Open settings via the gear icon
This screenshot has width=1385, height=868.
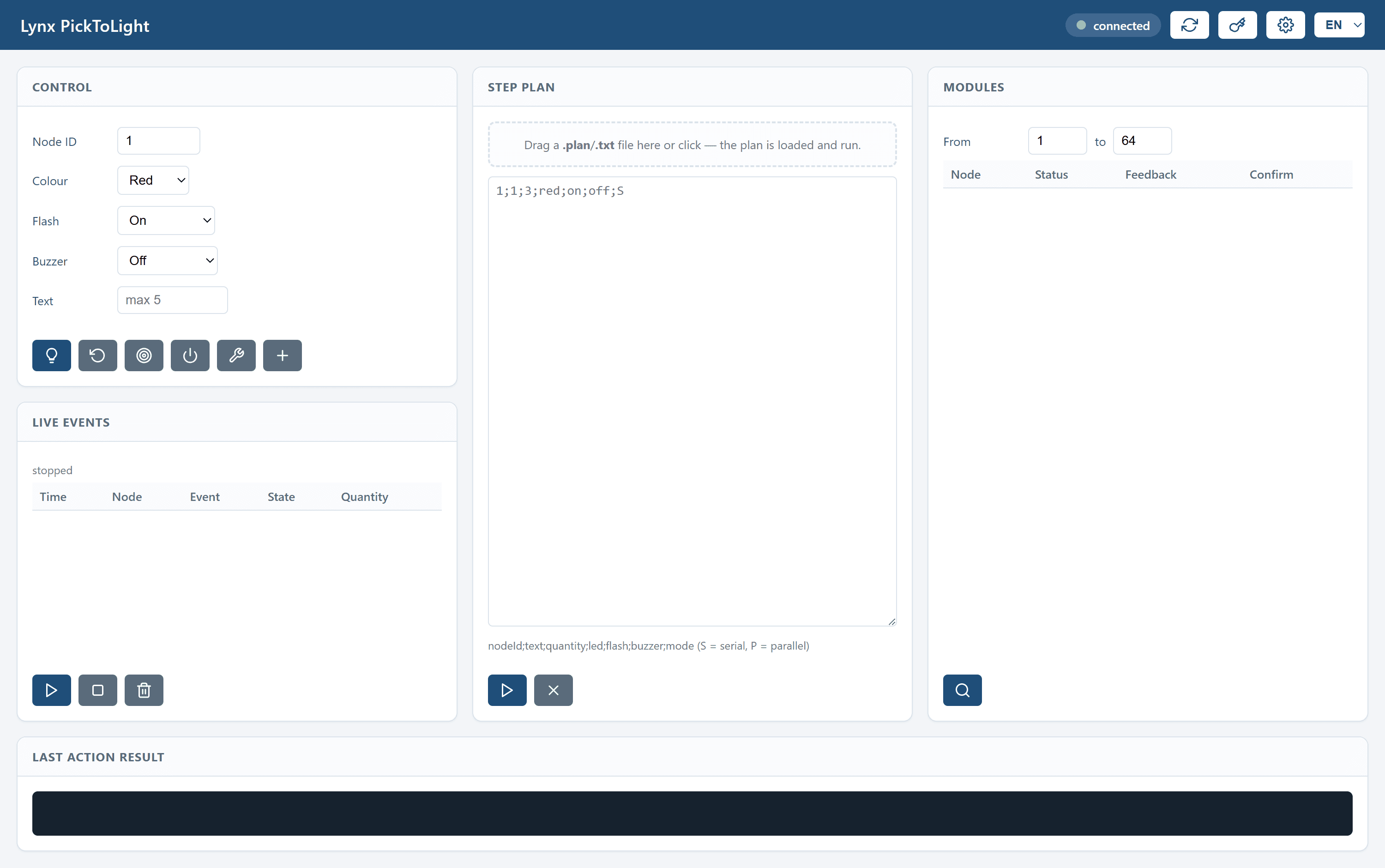[1286, 25]
